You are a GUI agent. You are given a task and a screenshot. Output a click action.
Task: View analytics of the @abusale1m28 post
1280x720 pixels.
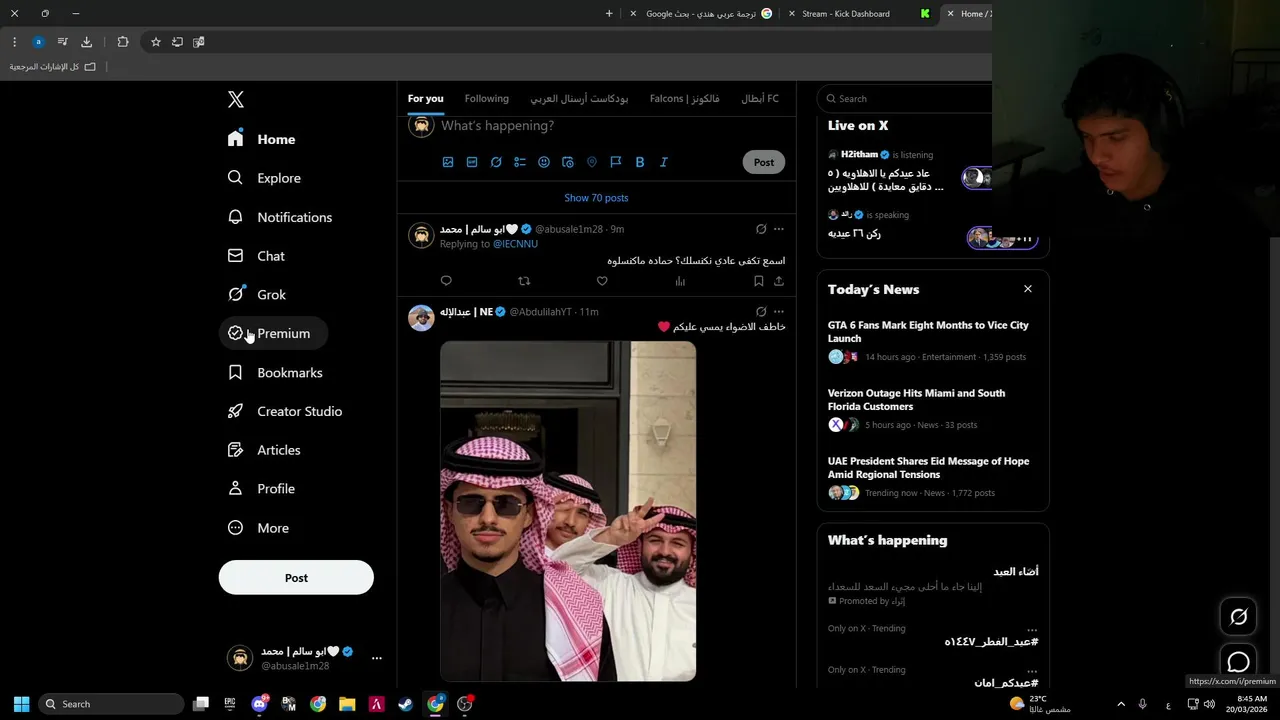680,281
